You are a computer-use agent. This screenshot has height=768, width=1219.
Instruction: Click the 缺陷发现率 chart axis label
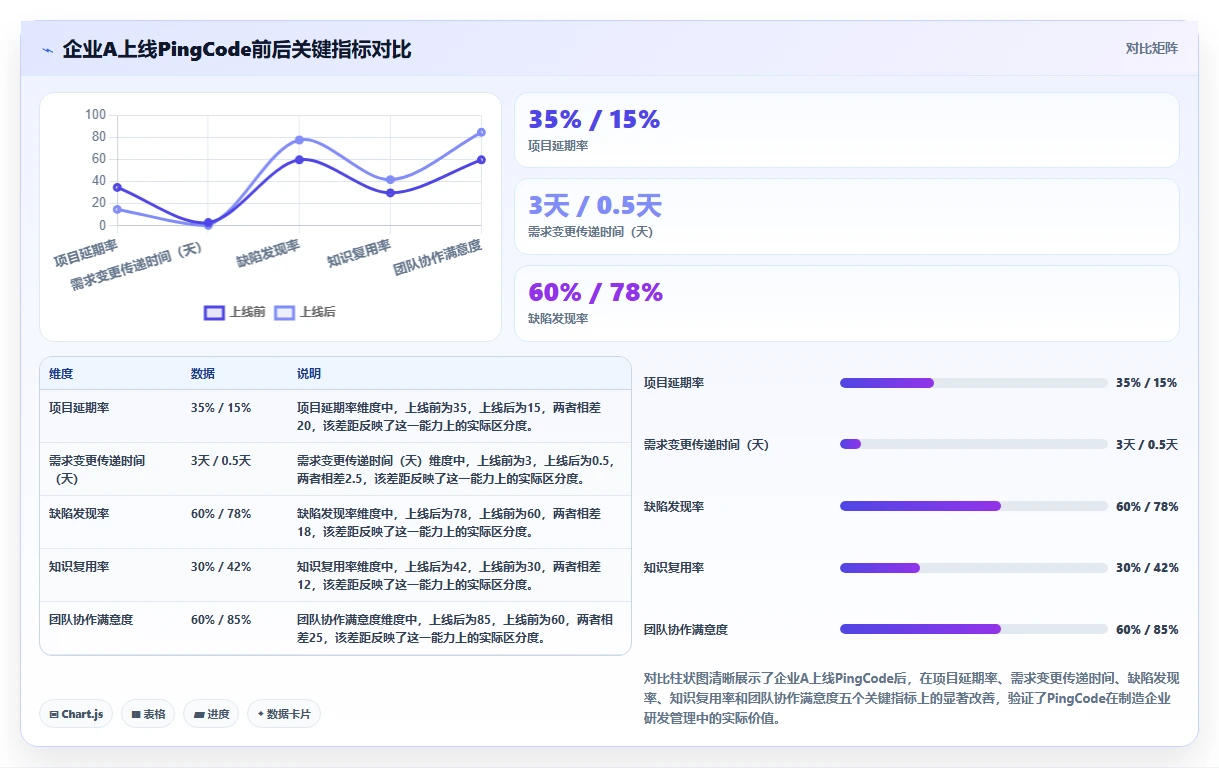point(268,254)
